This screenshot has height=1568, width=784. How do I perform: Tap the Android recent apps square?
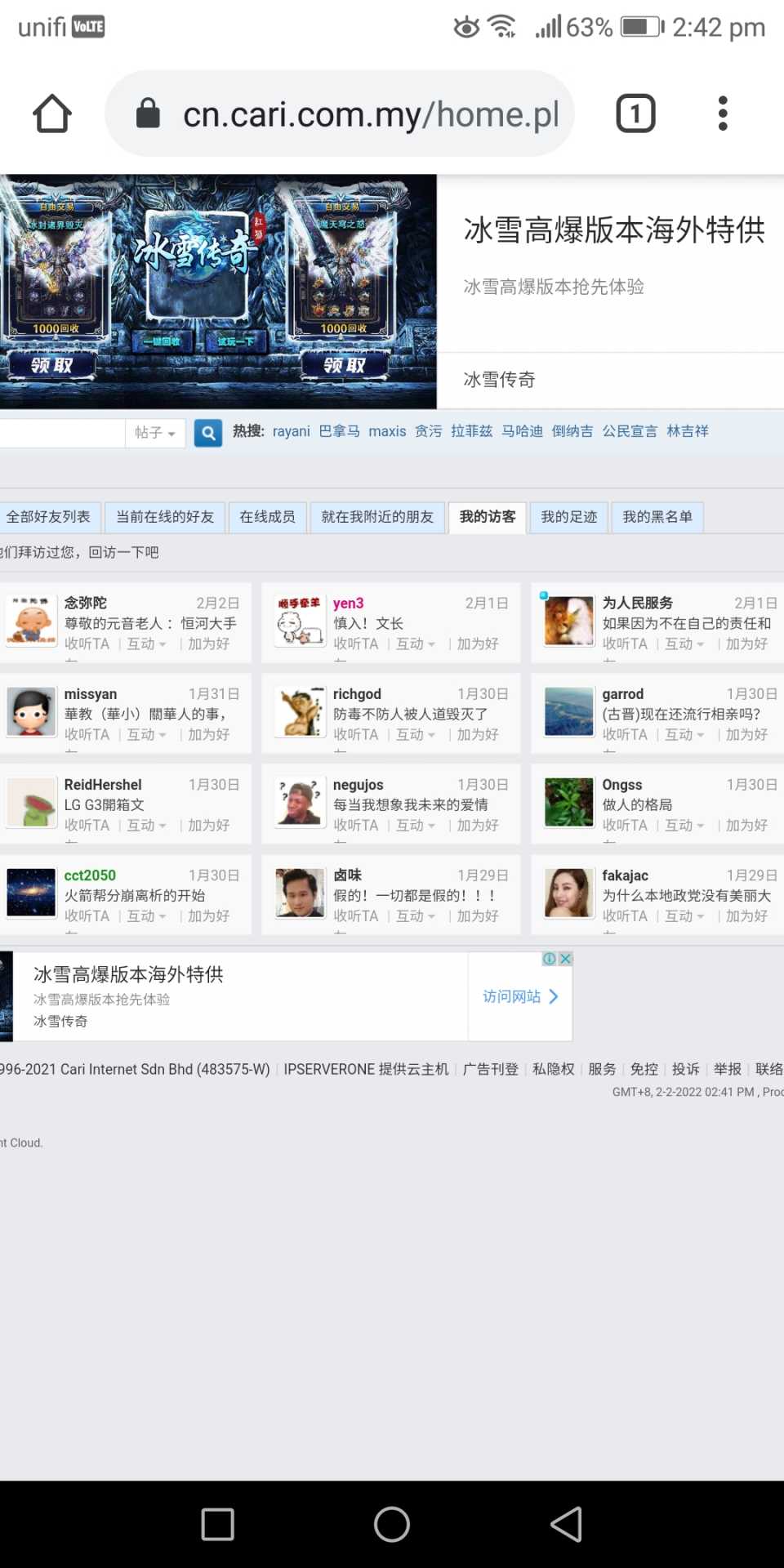(x=217, y=1524)
